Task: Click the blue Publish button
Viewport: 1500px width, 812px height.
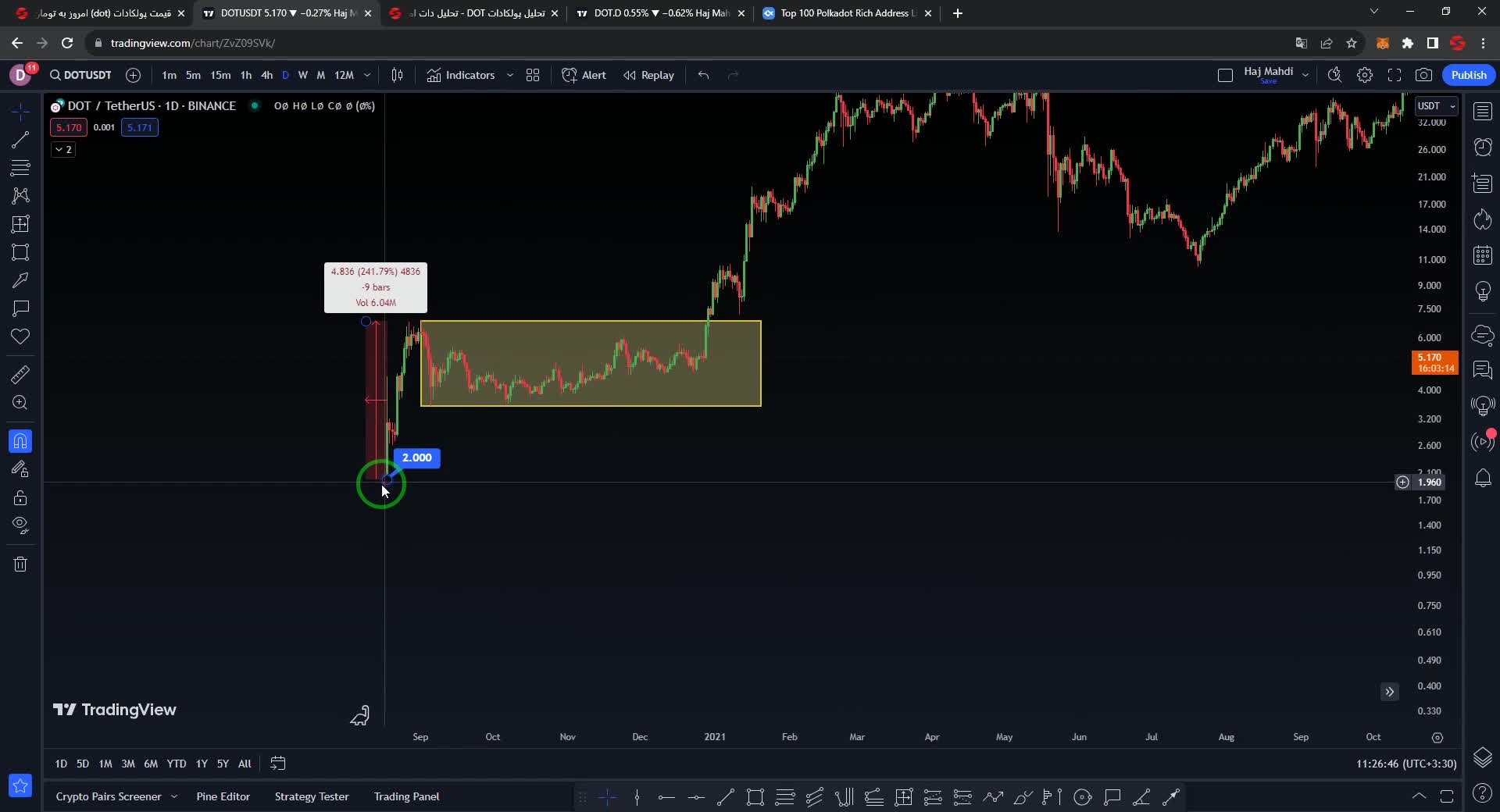Action: (x=1468, y=75)
